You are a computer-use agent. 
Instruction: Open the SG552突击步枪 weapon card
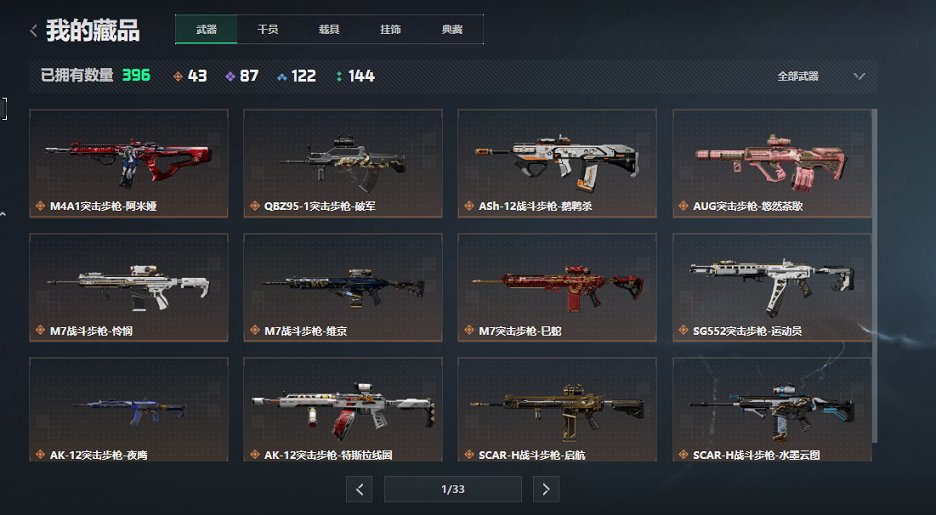pyautogui.click(x=771, y=288)
